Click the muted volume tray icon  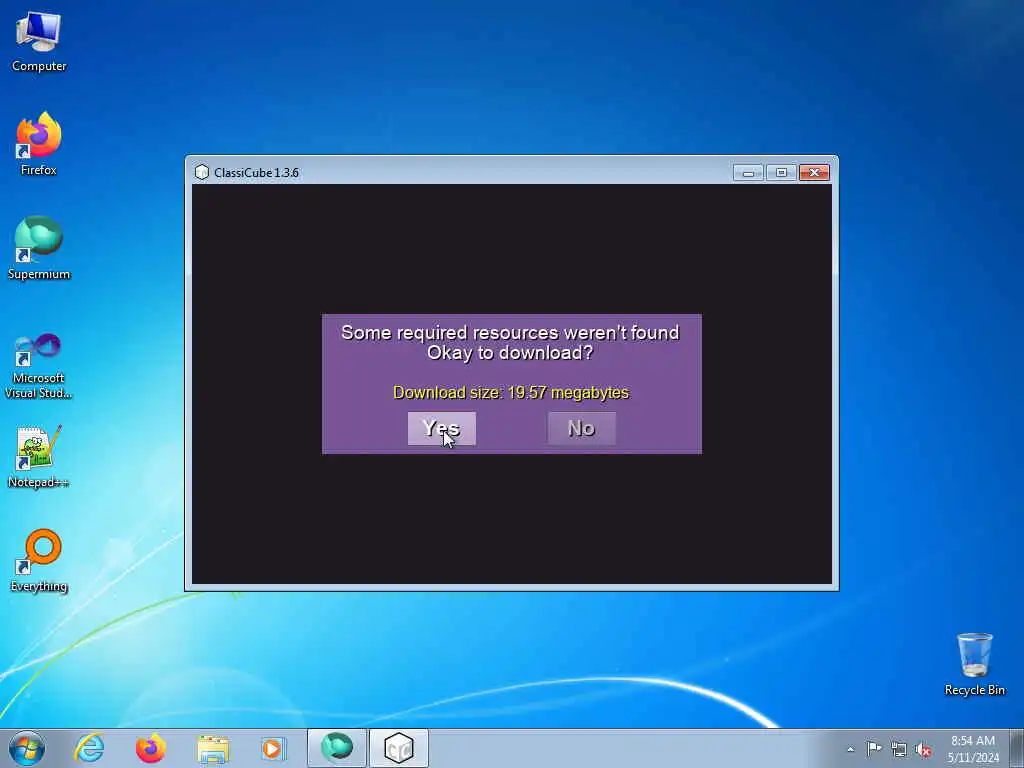[x=923, y=749]
